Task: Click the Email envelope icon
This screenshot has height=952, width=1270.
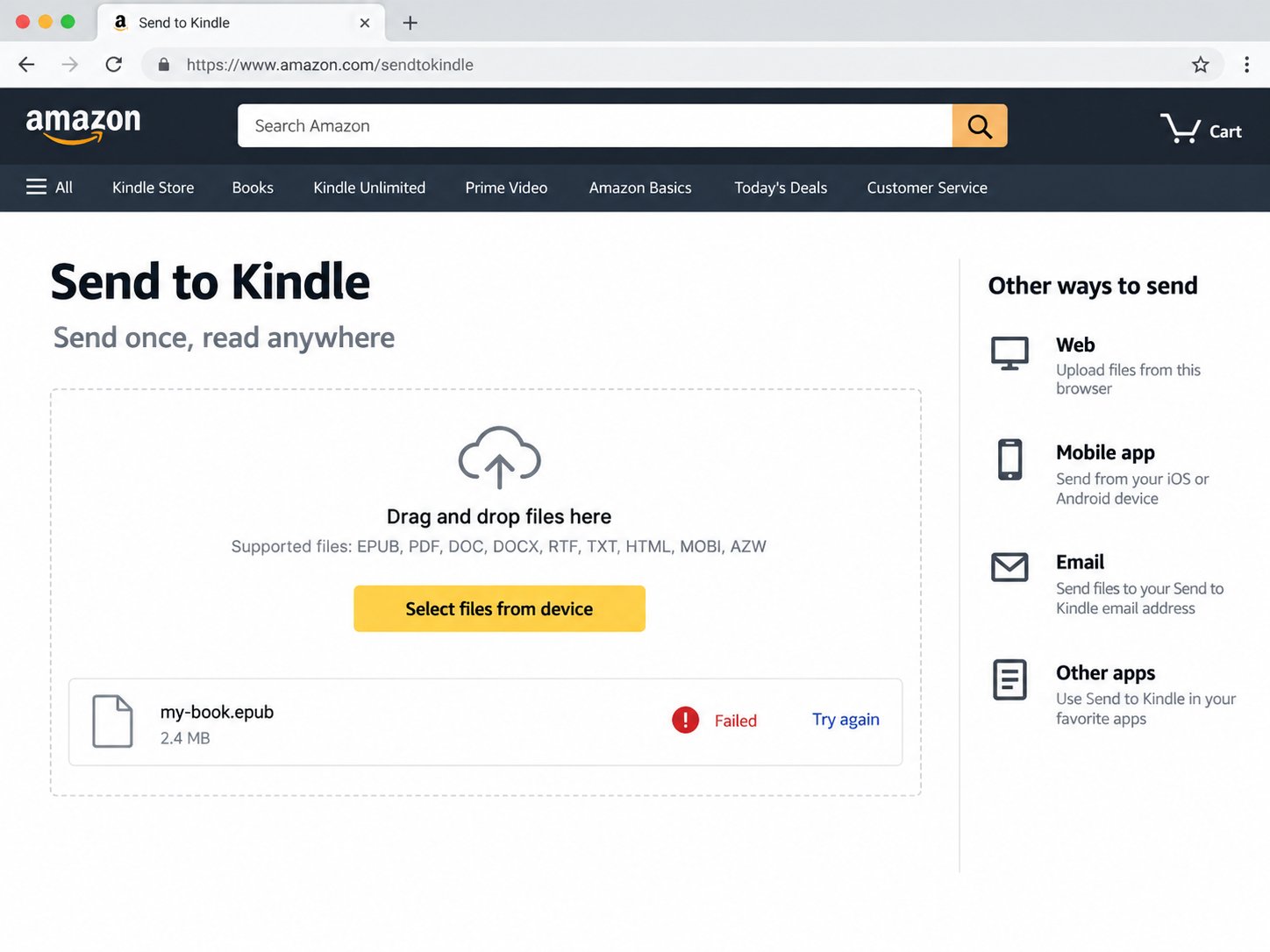Action: (1010, 567)
